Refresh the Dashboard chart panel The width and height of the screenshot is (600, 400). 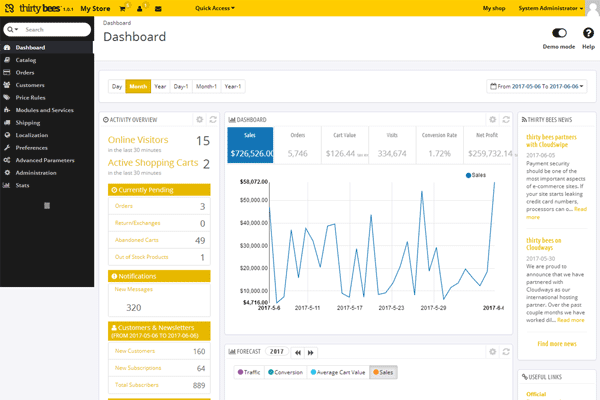tap(505, 119)
